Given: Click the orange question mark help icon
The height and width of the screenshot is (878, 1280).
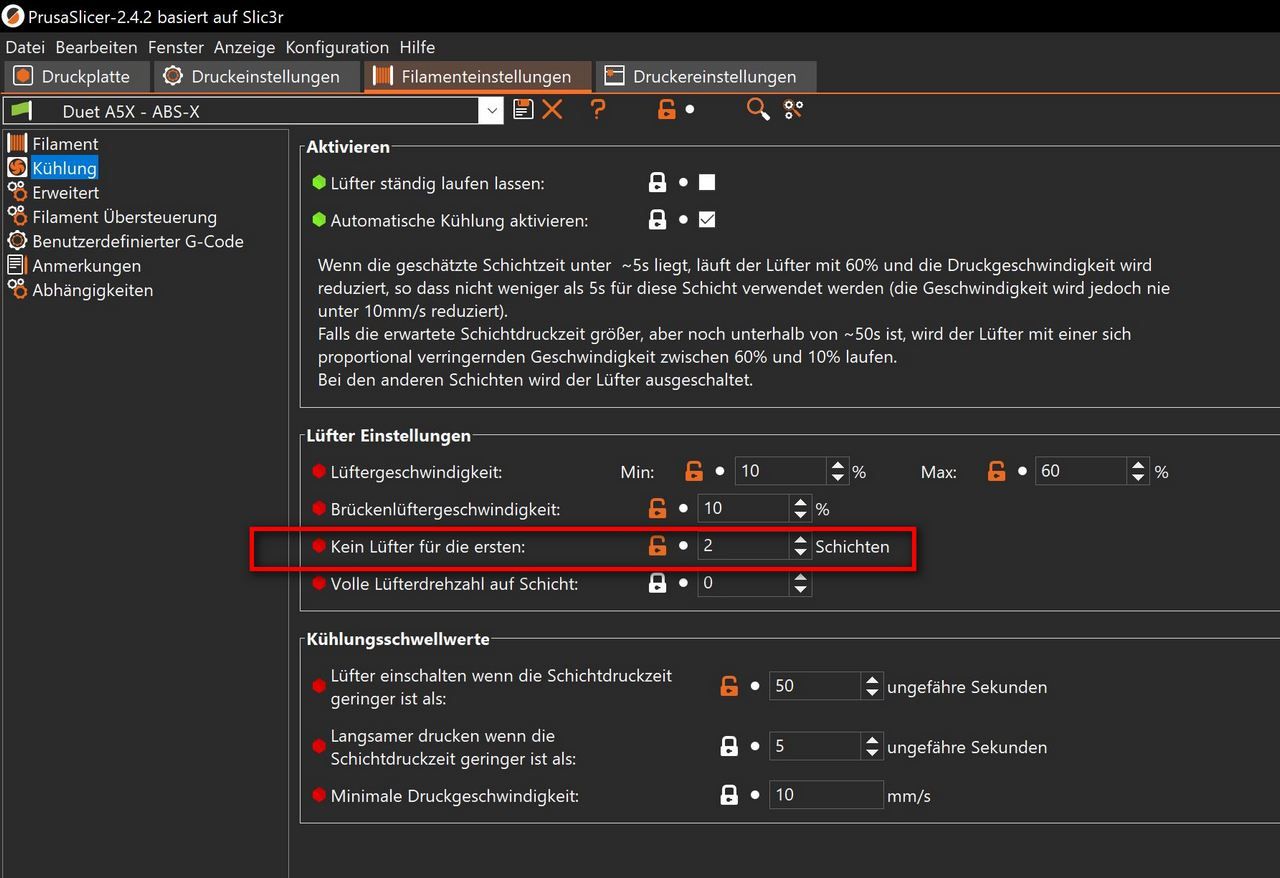Looking at the screenshot, I should click(598, 110).
